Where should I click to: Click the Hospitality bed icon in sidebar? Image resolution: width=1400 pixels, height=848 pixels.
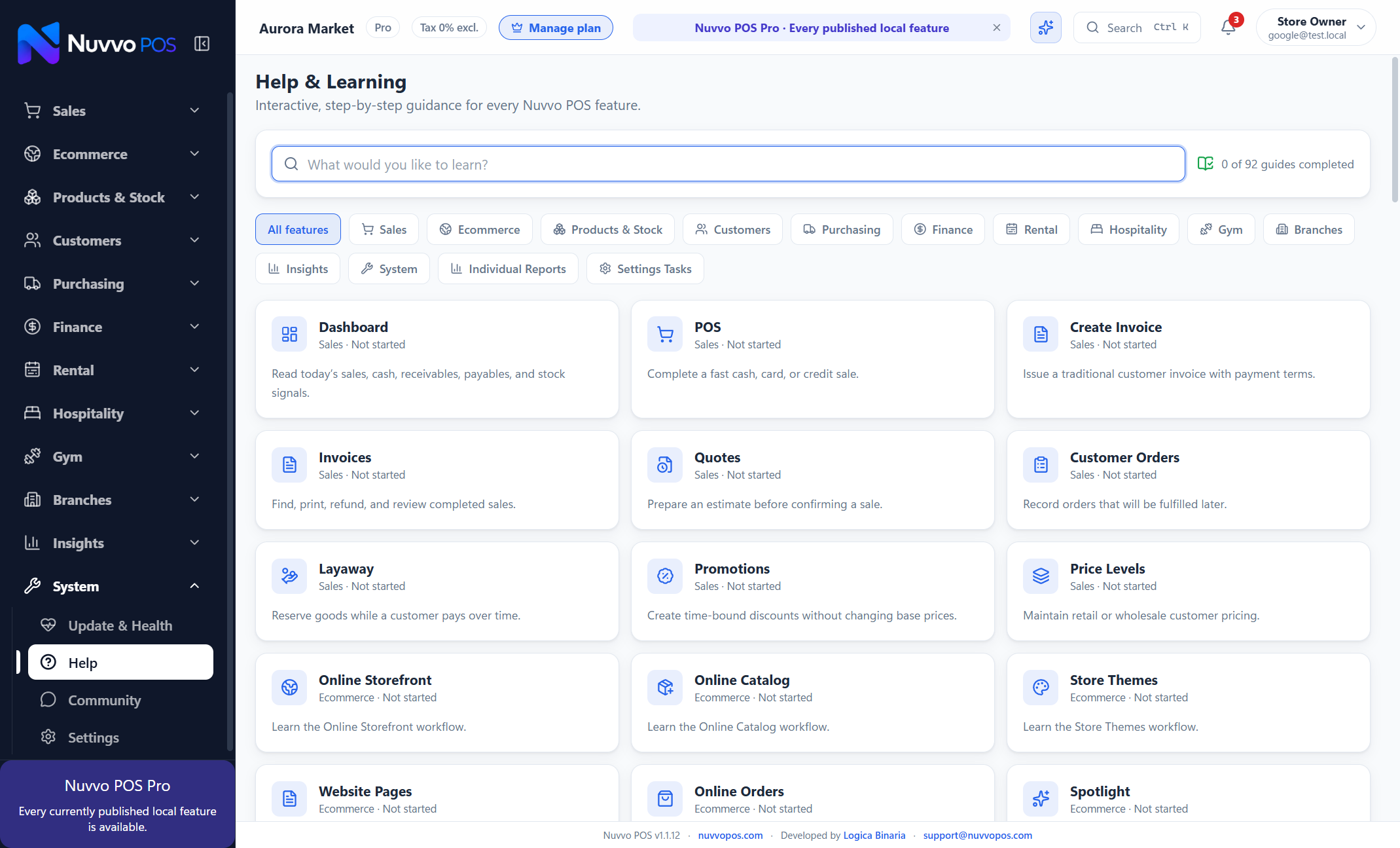pos(33,413)
